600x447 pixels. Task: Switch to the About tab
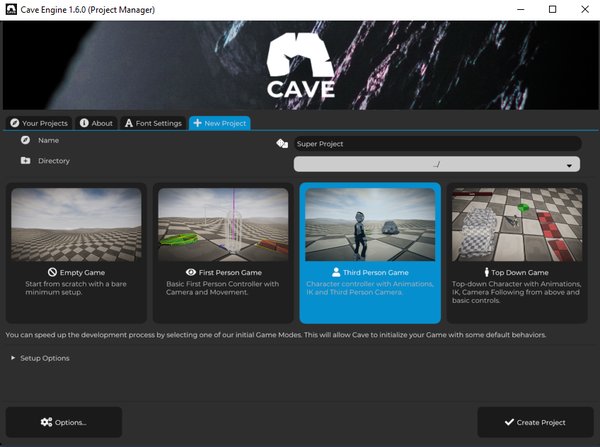tap(96, 123)
